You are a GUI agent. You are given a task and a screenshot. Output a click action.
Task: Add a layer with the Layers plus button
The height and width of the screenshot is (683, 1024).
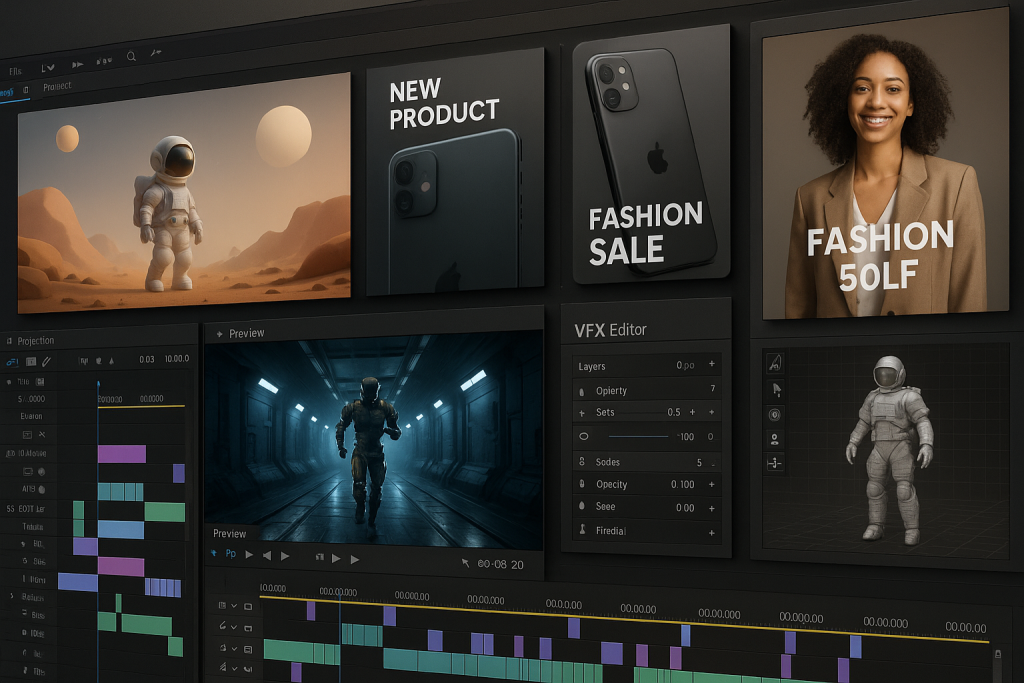point(712,364)
